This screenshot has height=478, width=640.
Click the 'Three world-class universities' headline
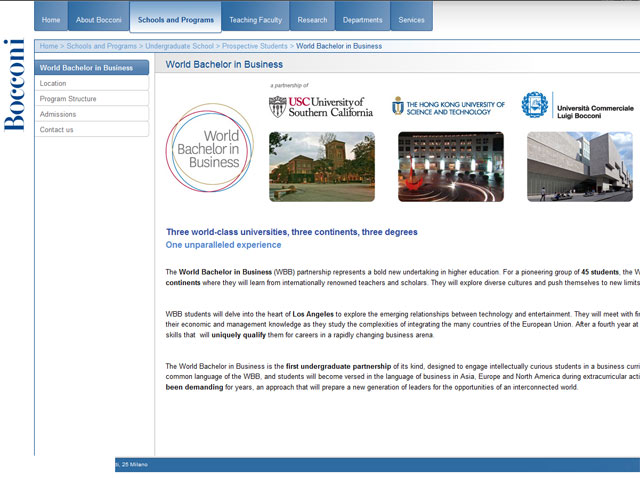(x=291, y=232)
